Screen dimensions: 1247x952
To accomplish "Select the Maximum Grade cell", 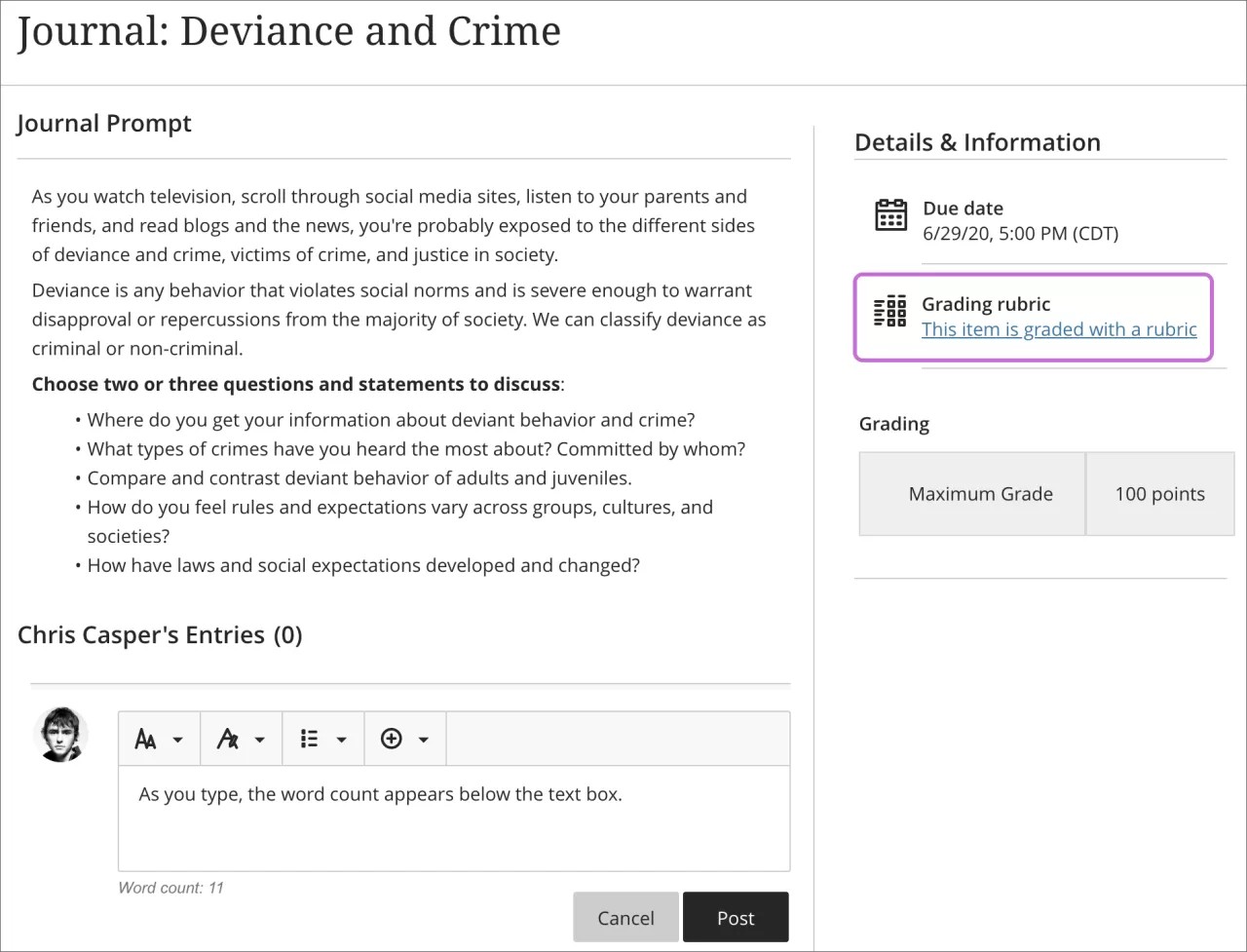I will tap(980, 494).
